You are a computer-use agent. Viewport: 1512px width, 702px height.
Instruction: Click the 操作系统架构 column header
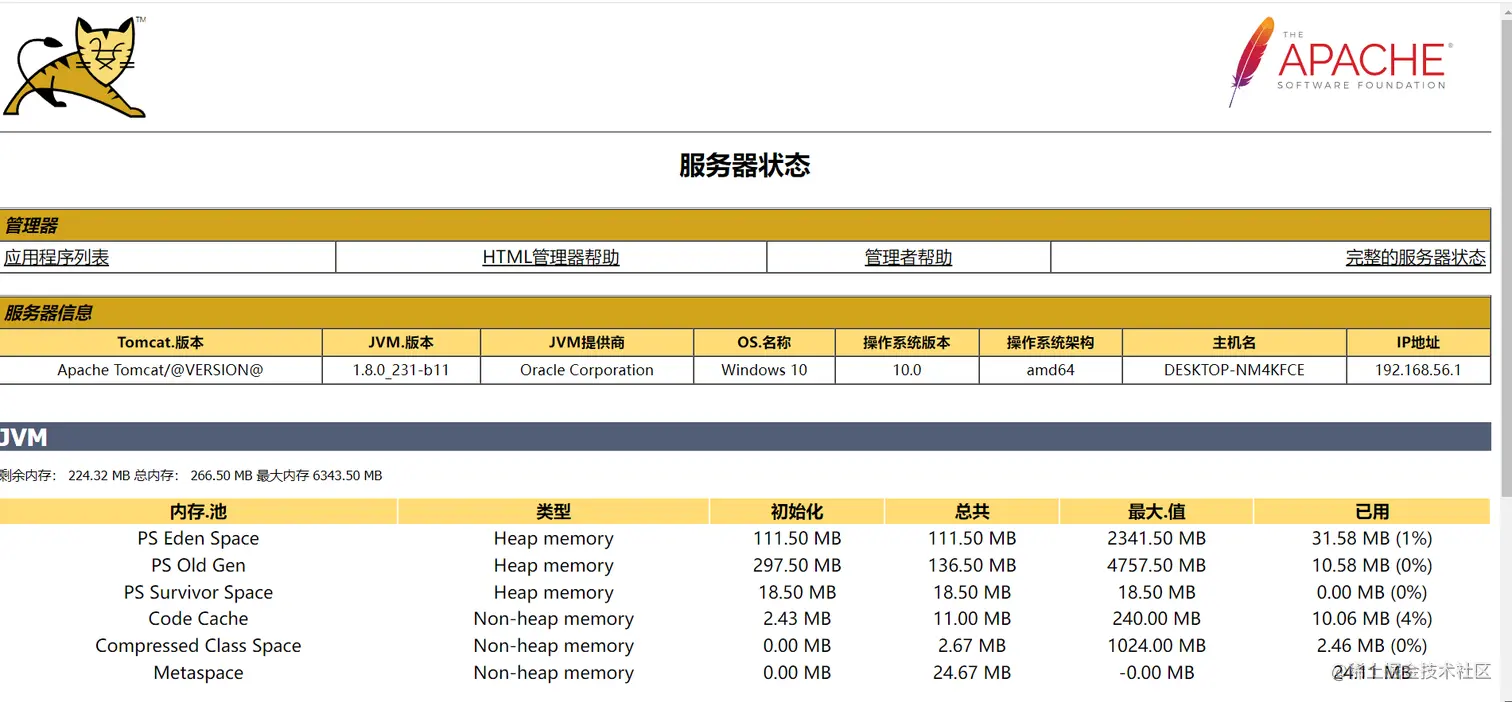pos(1050,342)
